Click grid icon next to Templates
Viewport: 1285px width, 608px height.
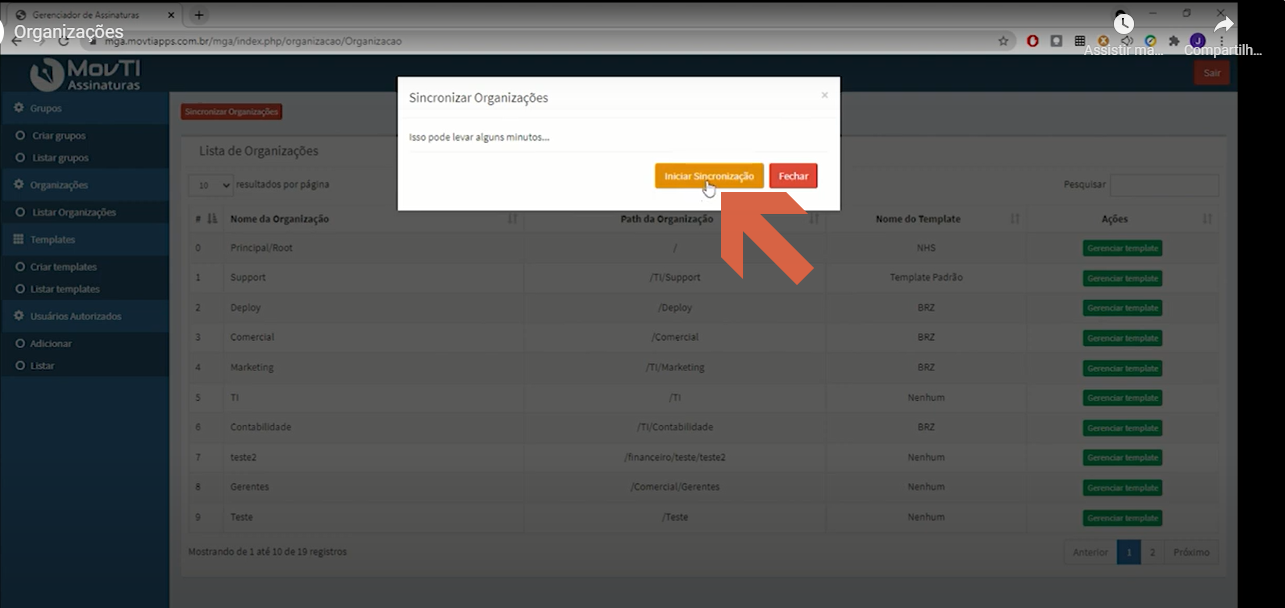click(19, 240)
